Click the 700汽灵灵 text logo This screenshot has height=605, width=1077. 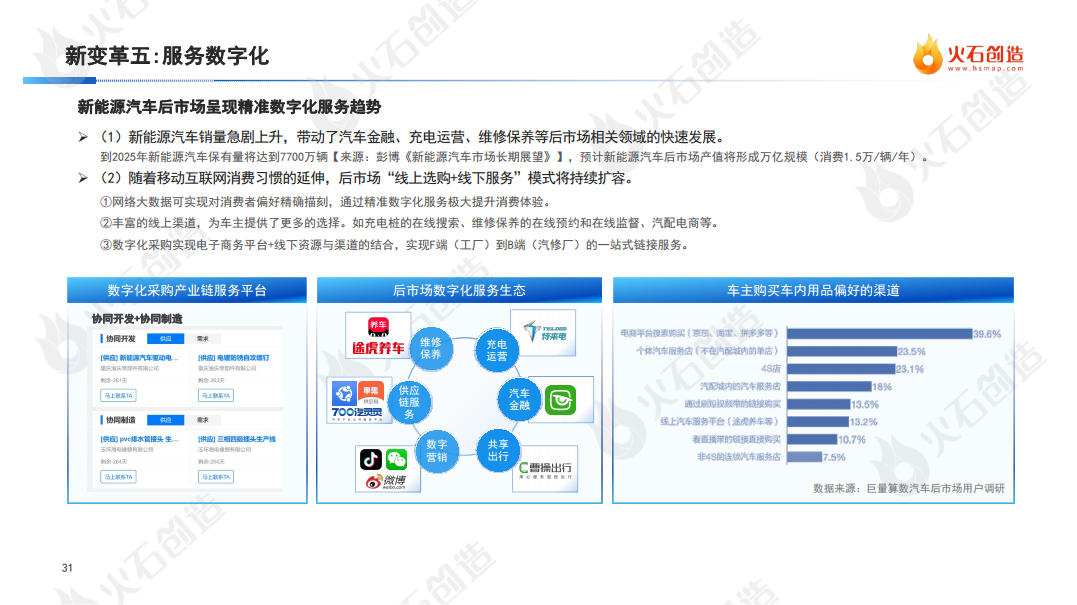point(357,413)
